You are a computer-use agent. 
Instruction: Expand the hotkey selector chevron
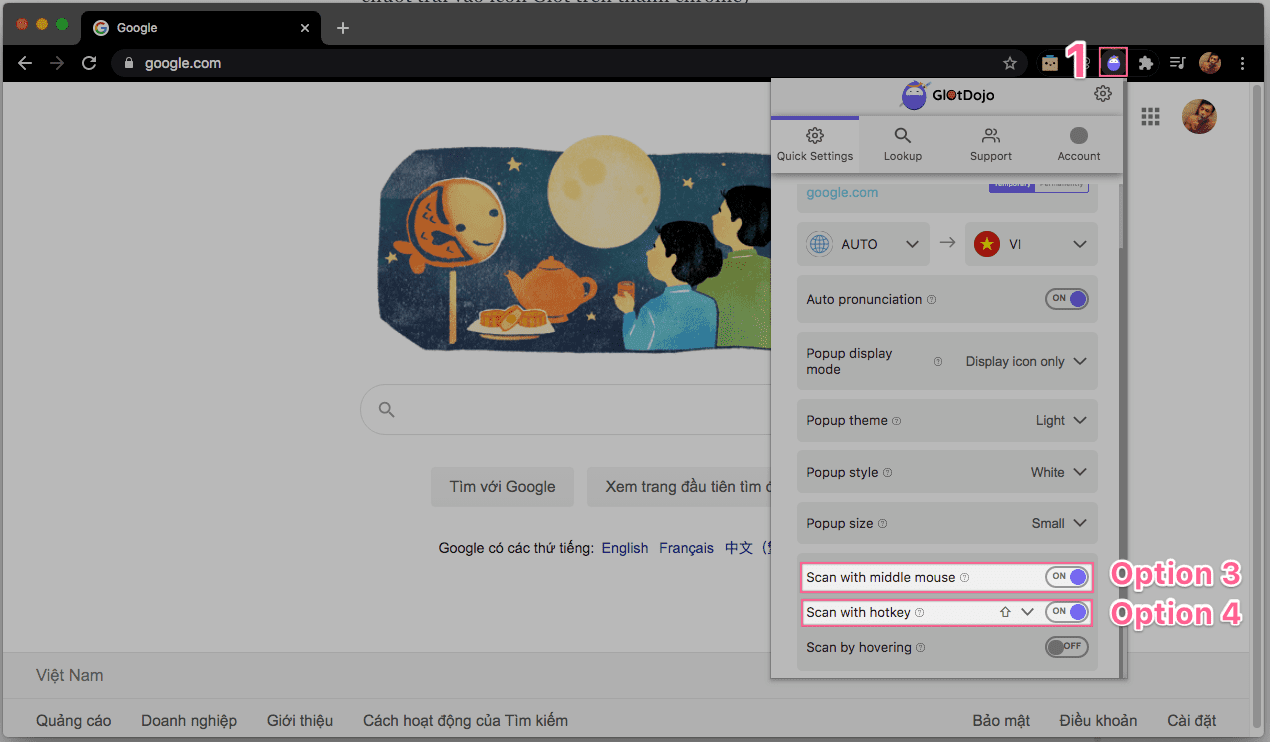tap(1027, 612)
